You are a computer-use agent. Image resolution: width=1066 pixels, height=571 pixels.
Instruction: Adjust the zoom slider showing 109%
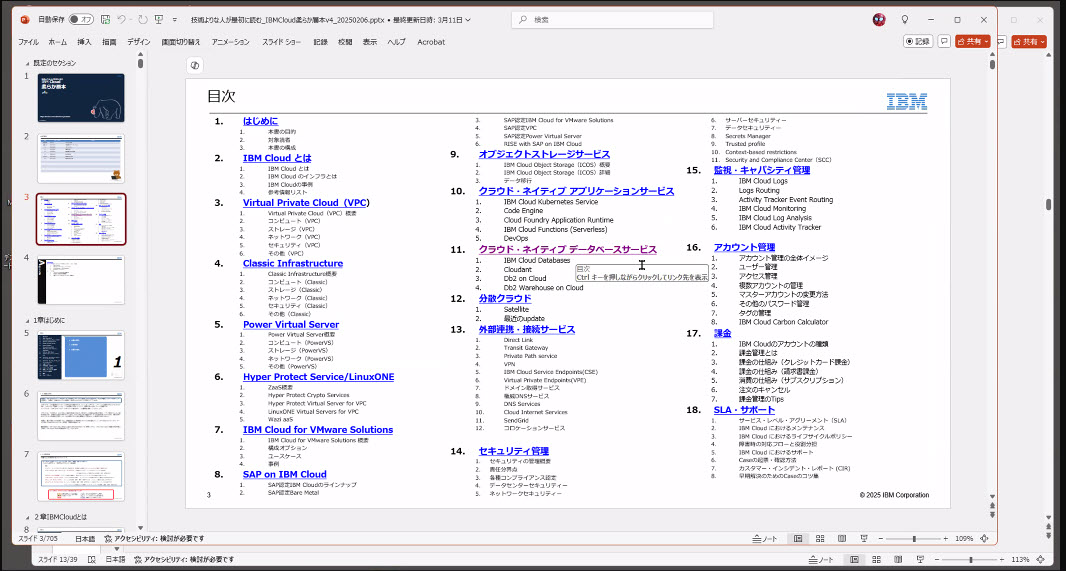pyautogui.click(x=913, y=538)
